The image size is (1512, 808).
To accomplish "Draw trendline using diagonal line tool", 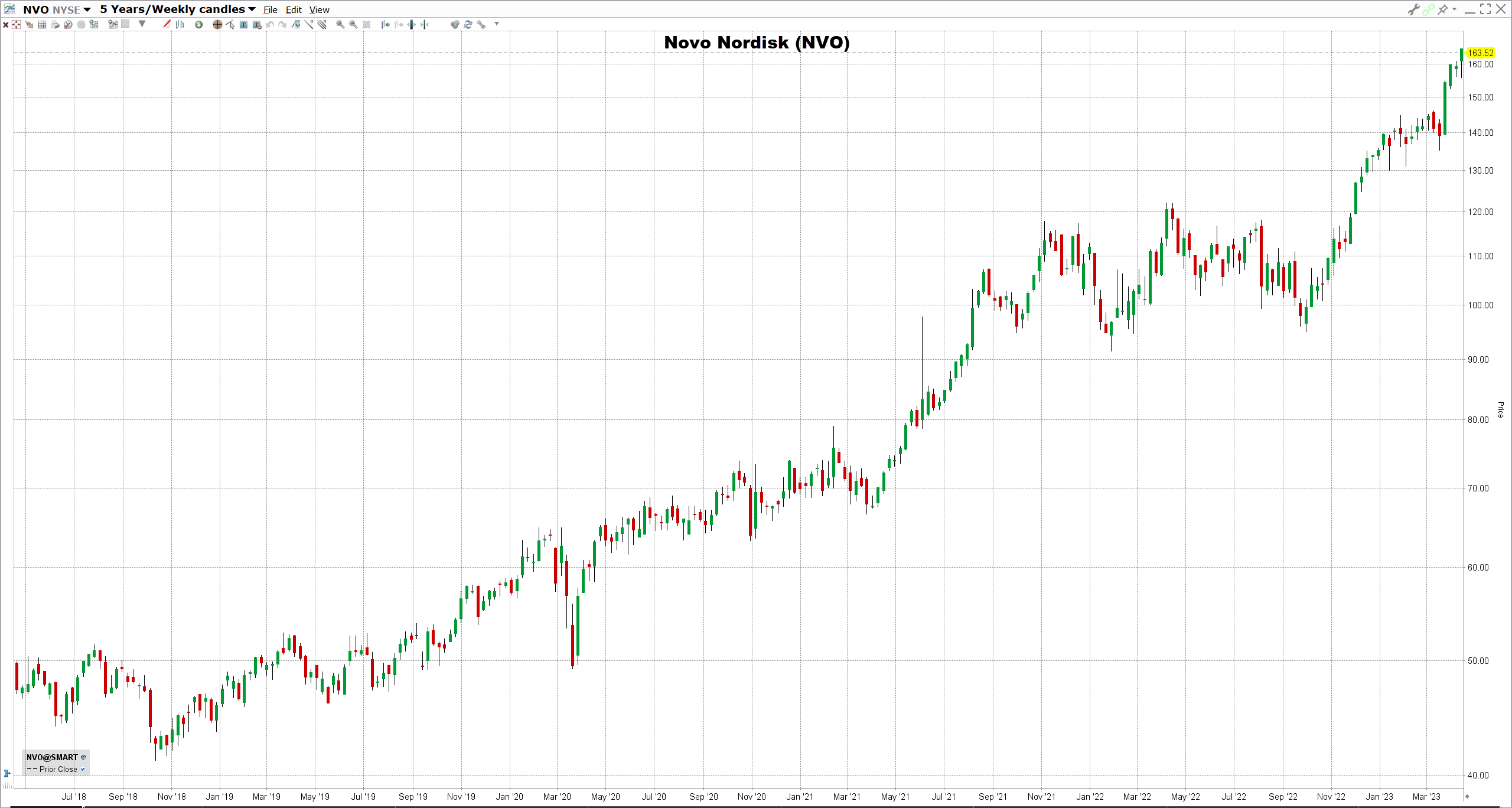I will 309,24.
